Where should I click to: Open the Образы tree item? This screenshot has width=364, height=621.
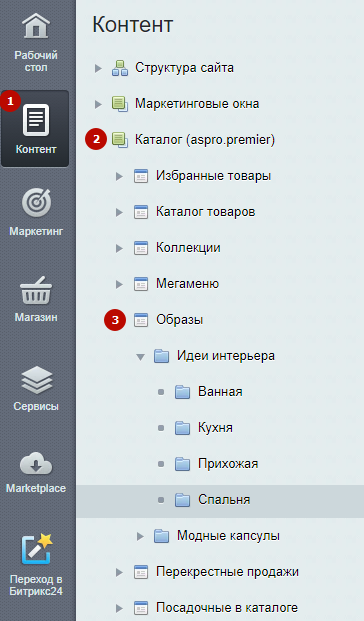(x=179, y=320)
